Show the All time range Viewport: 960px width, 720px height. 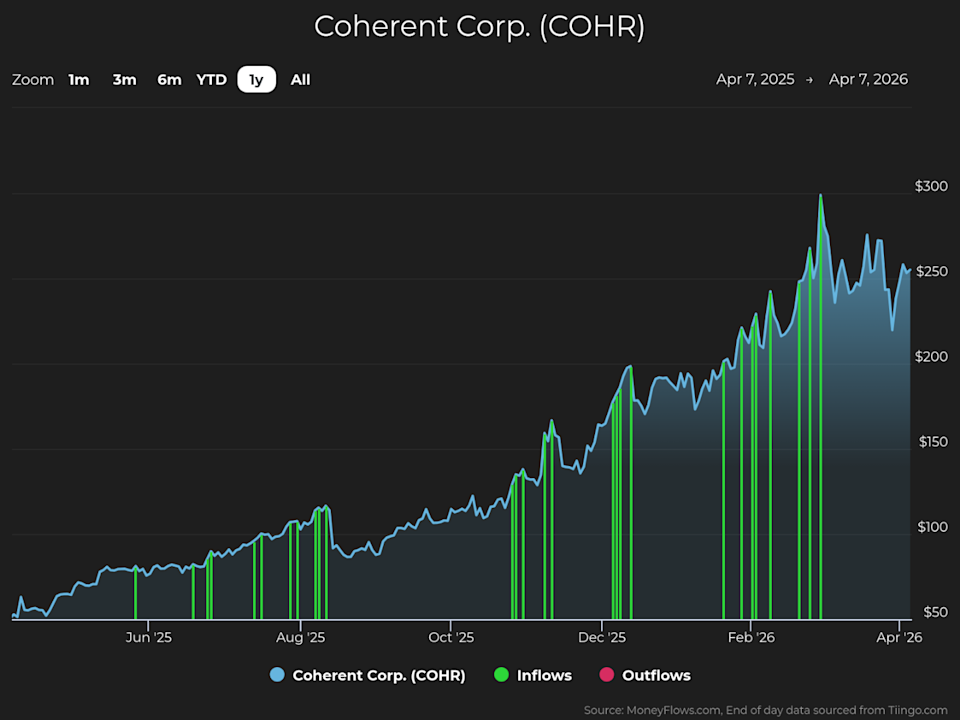pos(300,80)
